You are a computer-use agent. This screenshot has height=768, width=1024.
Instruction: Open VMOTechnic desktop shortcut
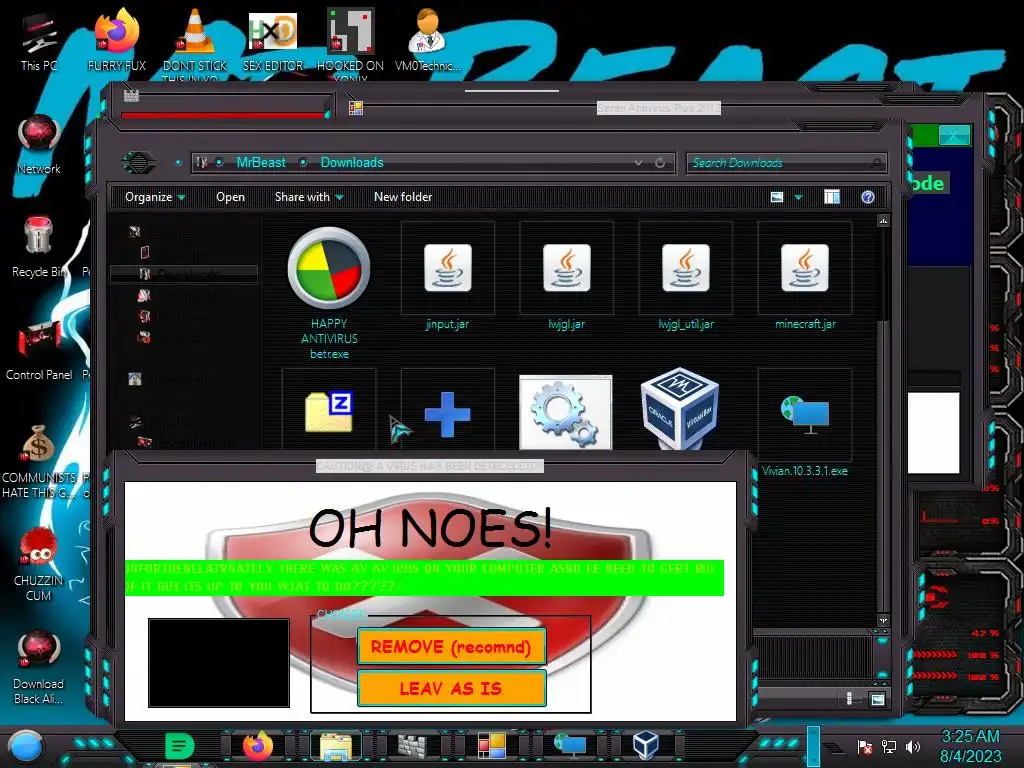(428, 40)
